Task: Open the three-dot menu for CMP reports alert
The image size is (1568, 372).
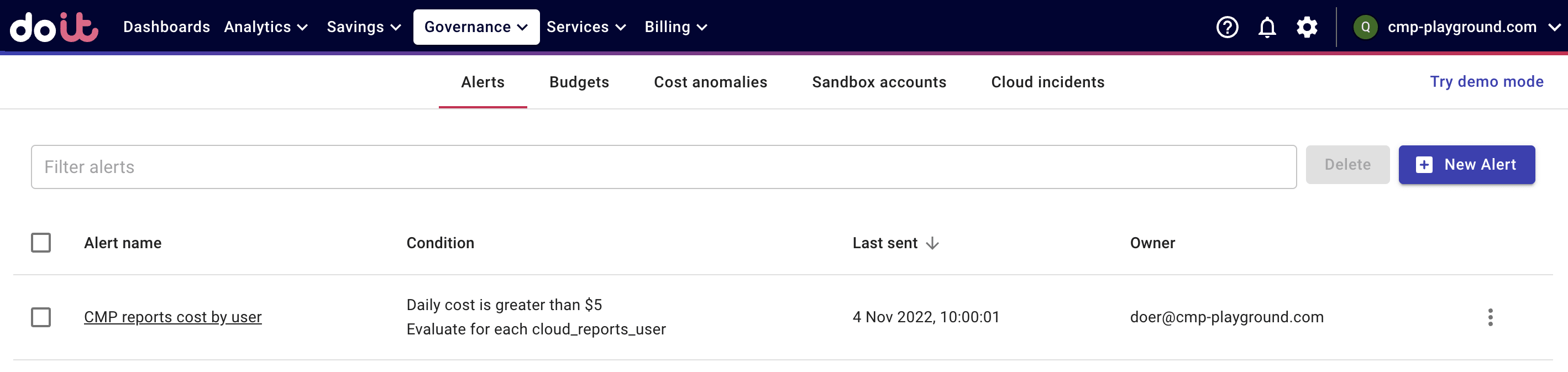Action: tap(1490, 317)
